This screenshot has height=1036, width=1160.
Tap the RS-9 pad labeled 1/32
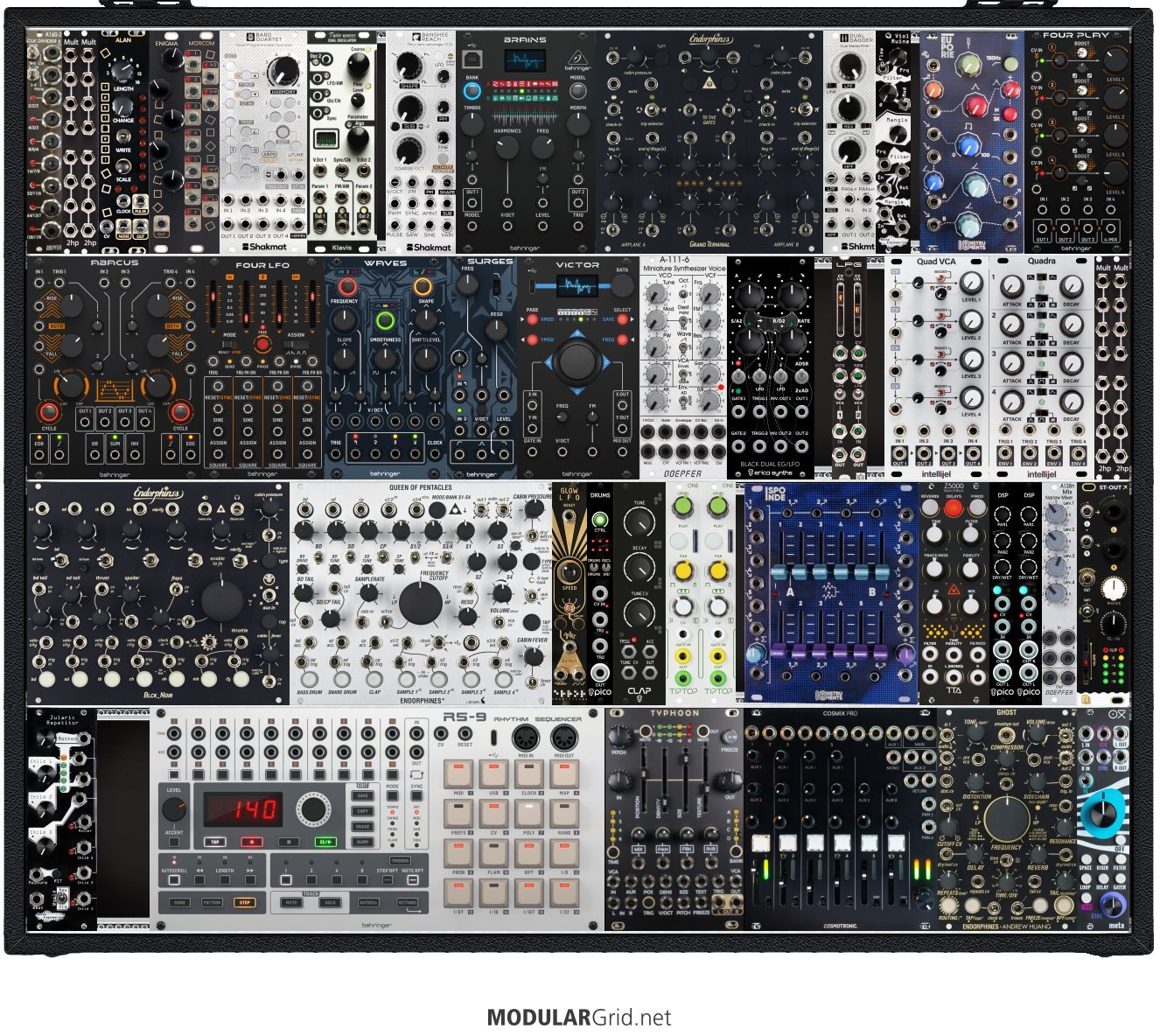[564, 893]
